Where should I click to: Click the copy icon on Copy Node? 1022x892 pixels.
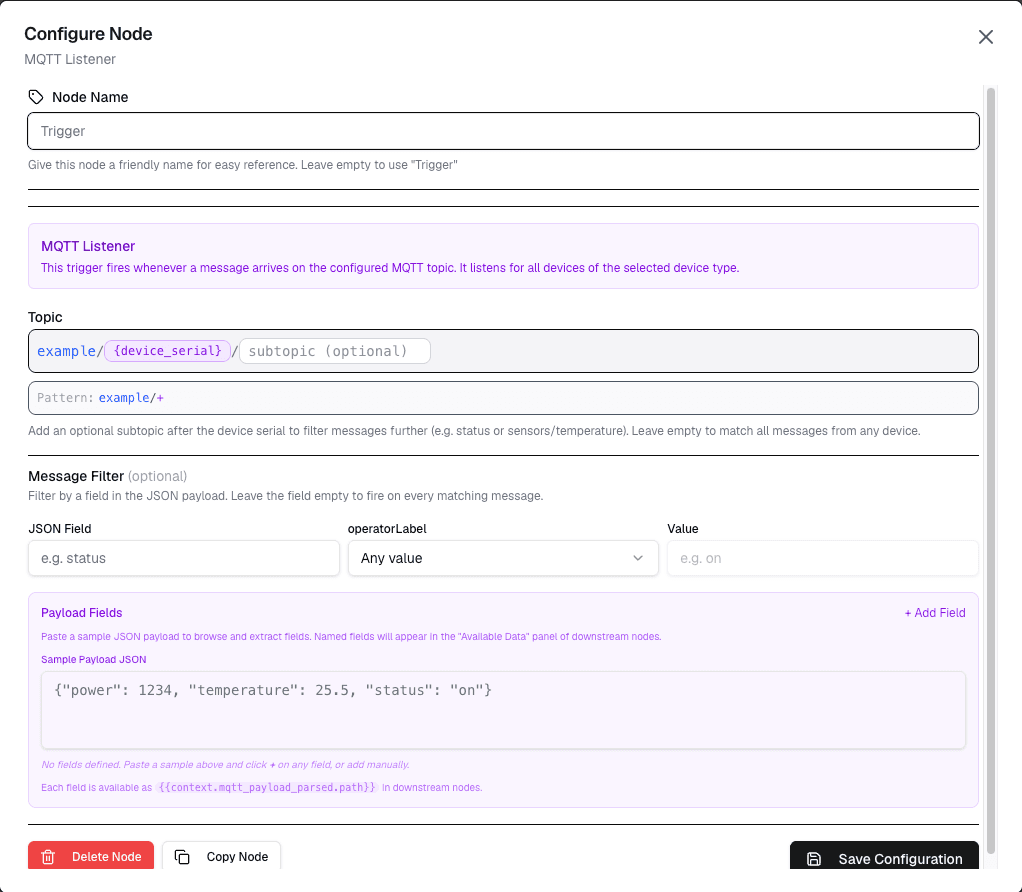click(x=182, y=857)
